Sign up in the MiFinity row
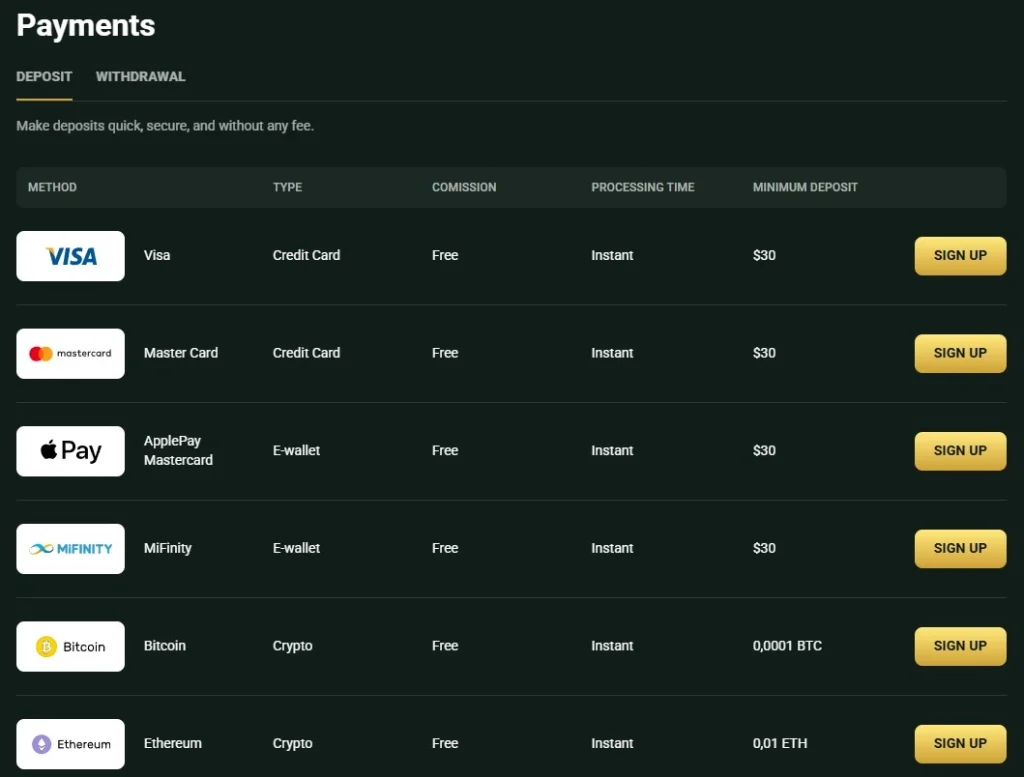Viewport: 1024px width, 777px height. (x=960, y=548)
